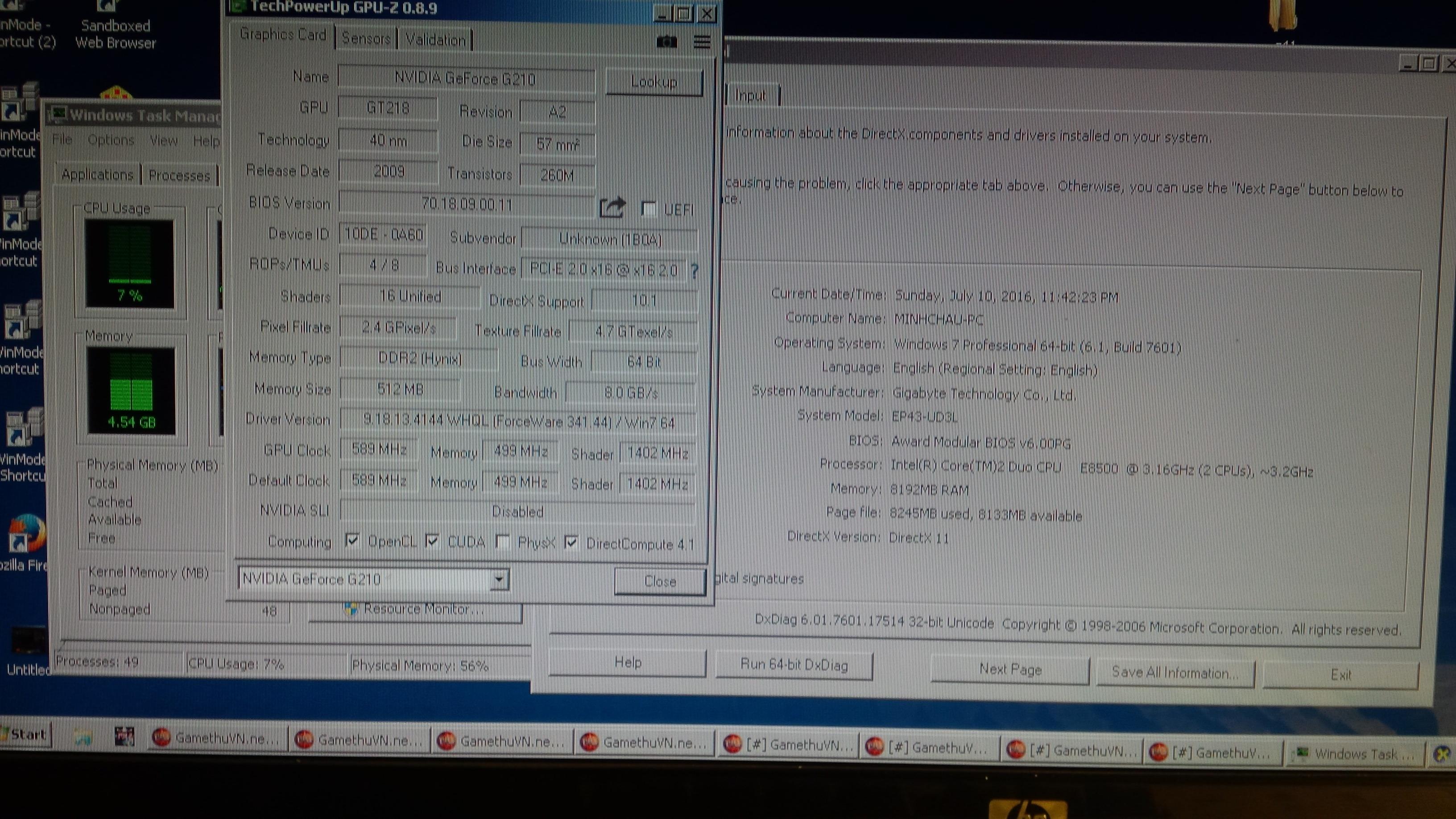Image resolution: width=1456 pixels, height=819 pixels.
Task: Click the Technology value 40 nm
Action: coord(388,140)
